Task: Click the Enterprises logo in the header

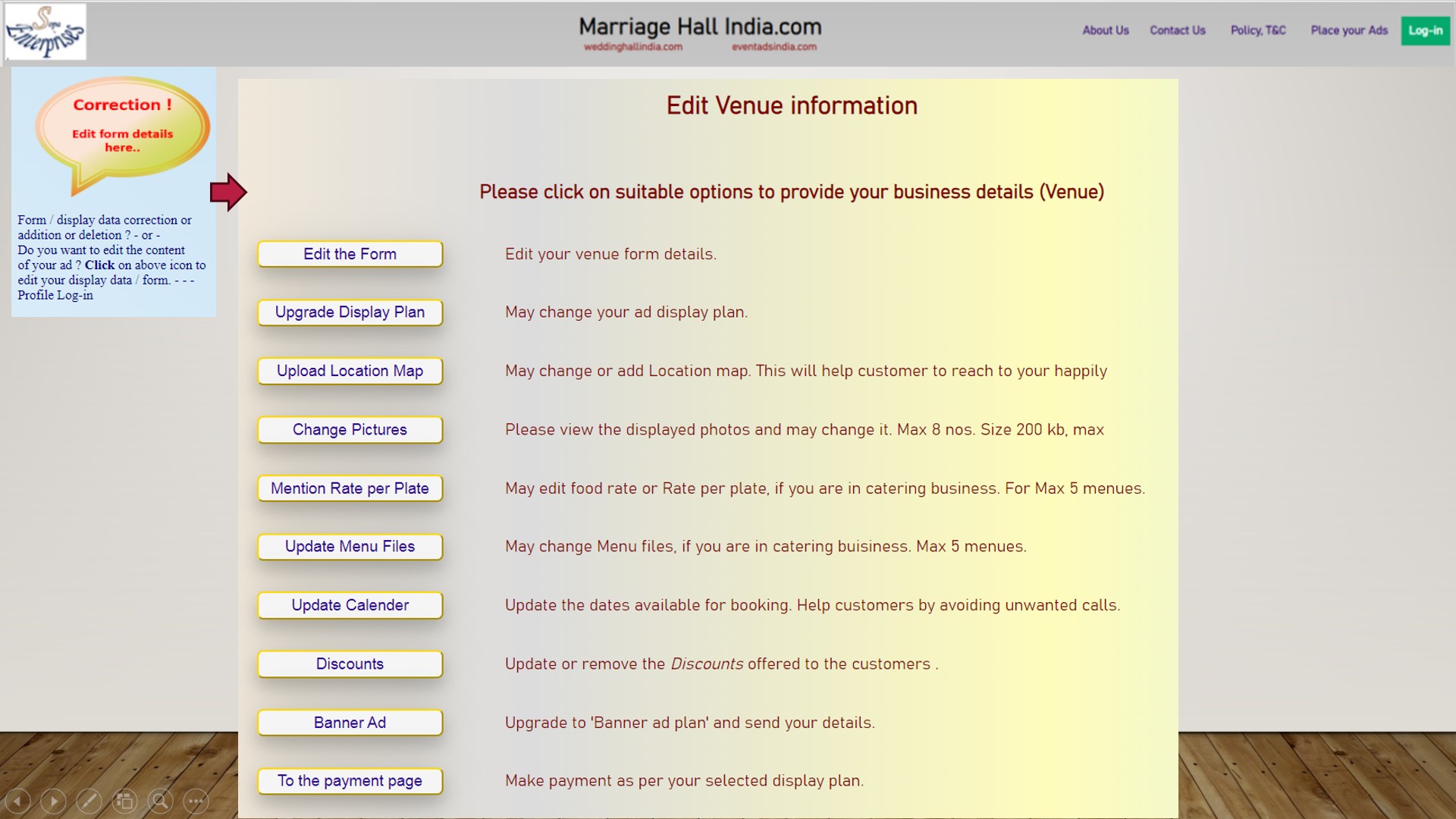Action: (45, 32)
